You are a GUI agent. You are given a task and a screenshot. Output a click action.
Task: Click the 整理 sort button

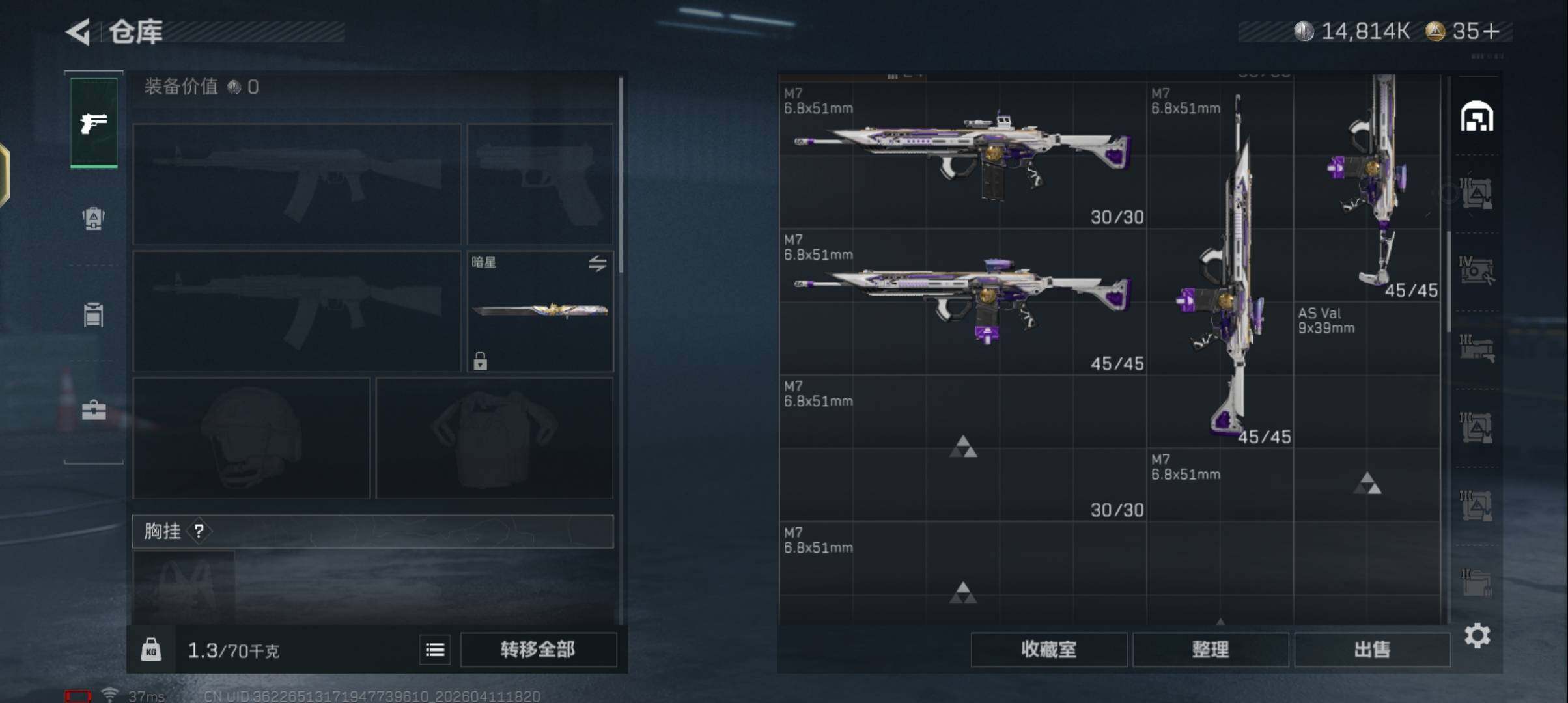[x=1211, y=650]
